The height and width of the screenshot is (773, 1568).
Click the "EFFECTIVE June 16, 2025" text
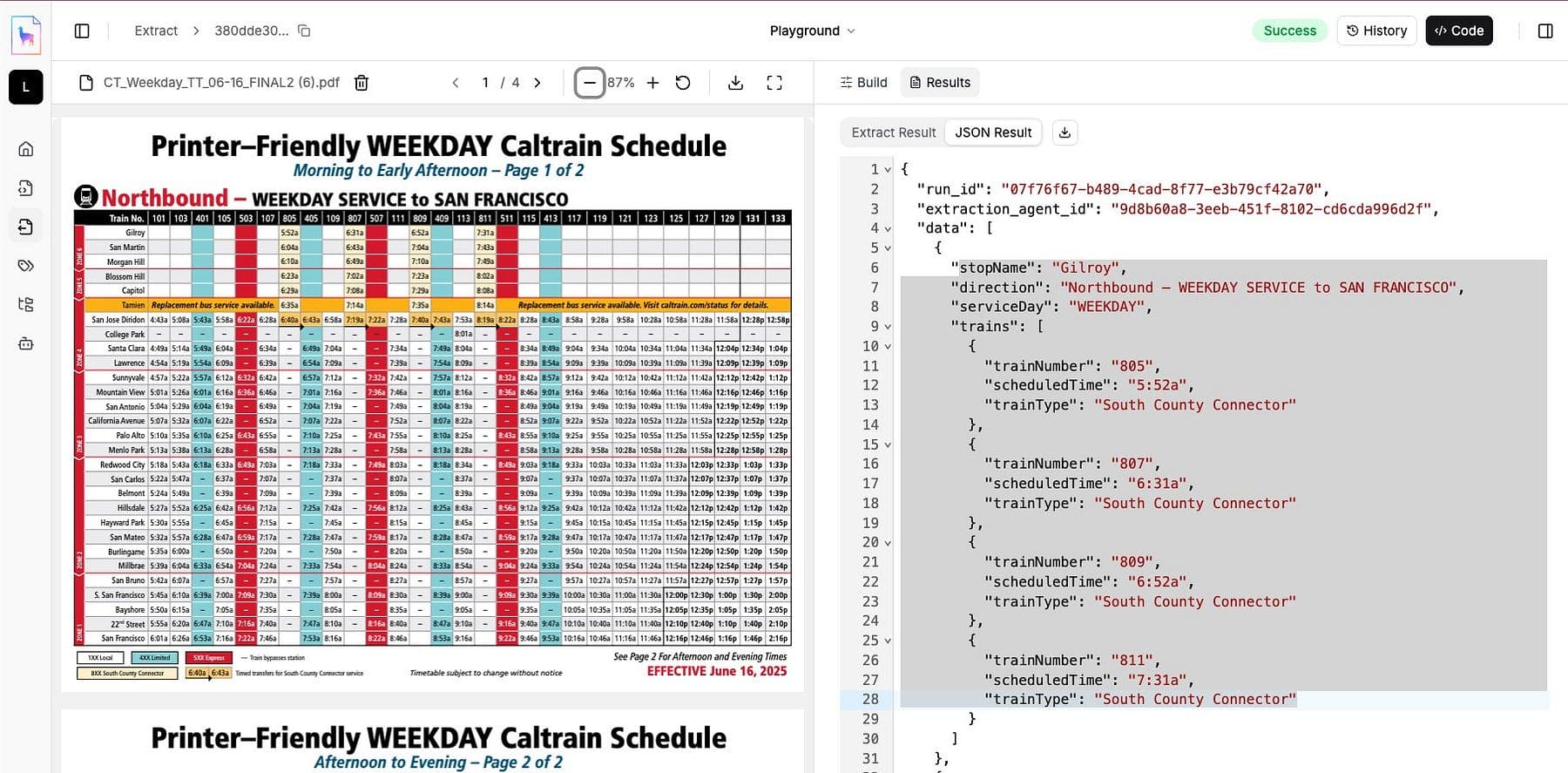(x=717, y=671)
